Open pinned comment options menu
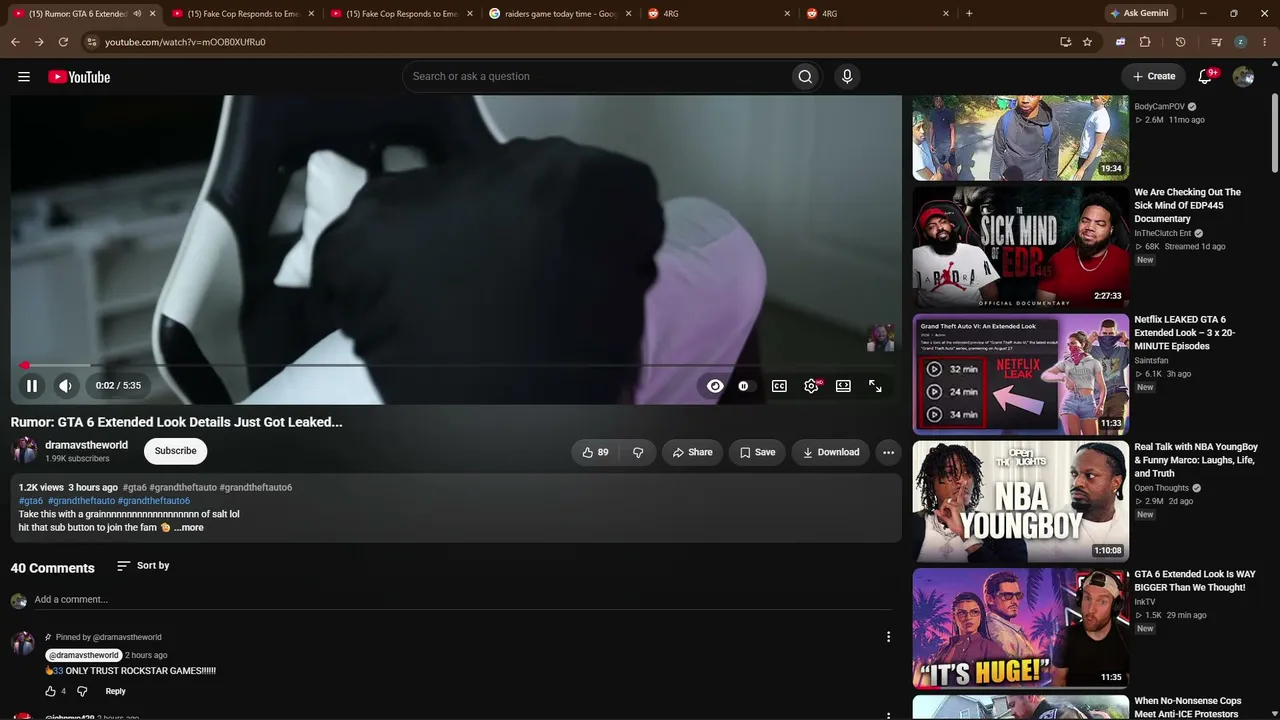 (888, 637)
